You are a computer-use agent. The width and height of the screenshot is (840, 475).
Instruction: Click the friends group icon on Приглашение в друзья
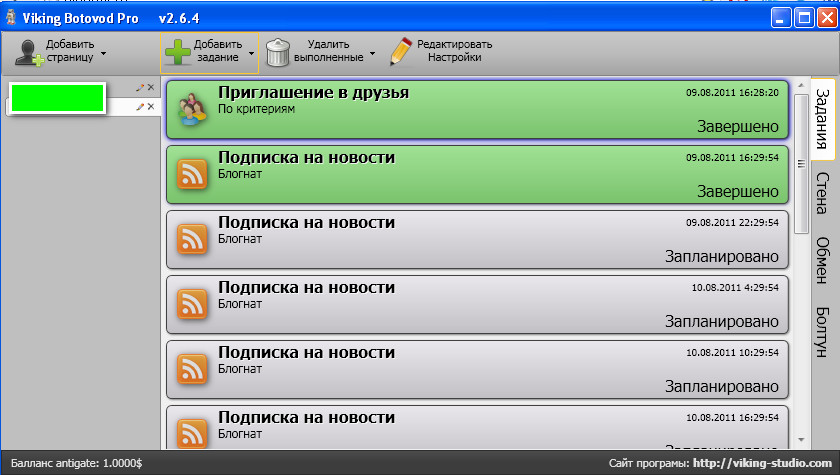[192, 109]
